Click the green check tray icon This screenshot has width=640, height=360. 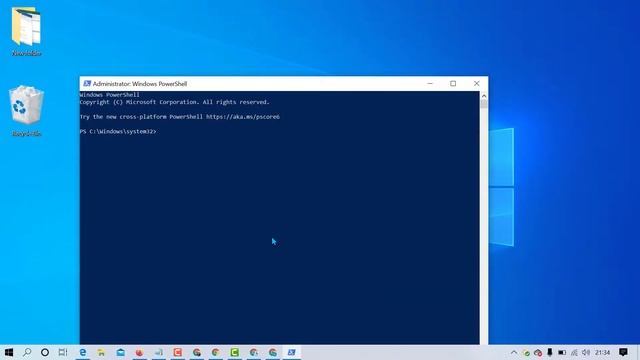(x=526, y=353)
